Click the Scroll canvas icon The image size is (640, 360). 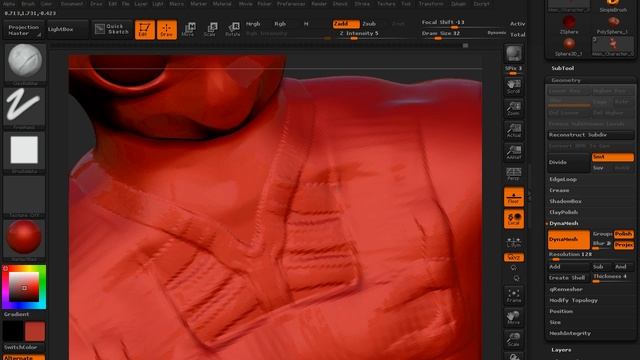coord(513,87)
